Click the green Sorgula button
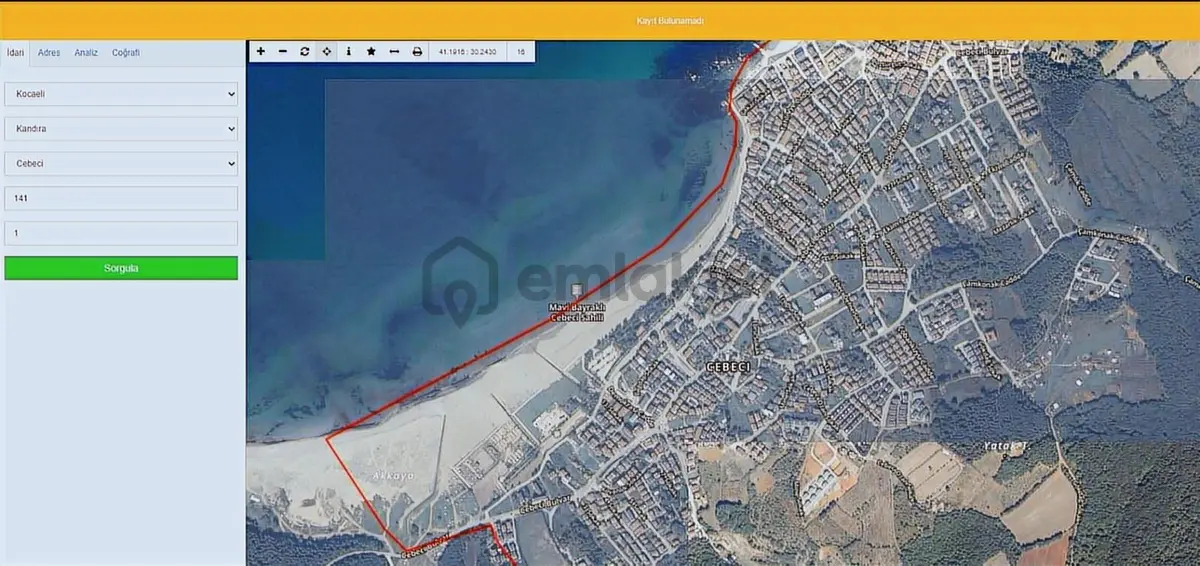The width and height of the screenshot is (1200, 566). pyautogui.click(x=121, y=268)
